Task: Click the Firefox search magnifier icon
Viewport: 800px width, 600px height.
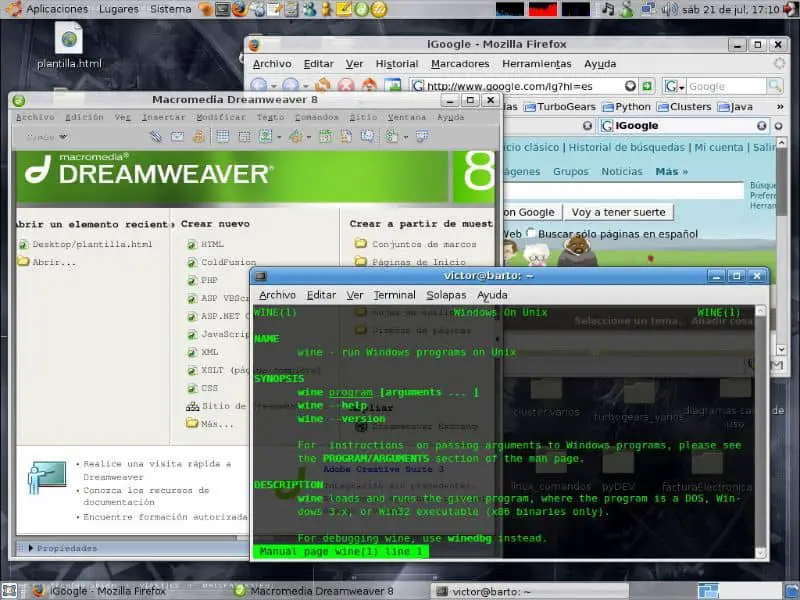Action: [774, 86]
